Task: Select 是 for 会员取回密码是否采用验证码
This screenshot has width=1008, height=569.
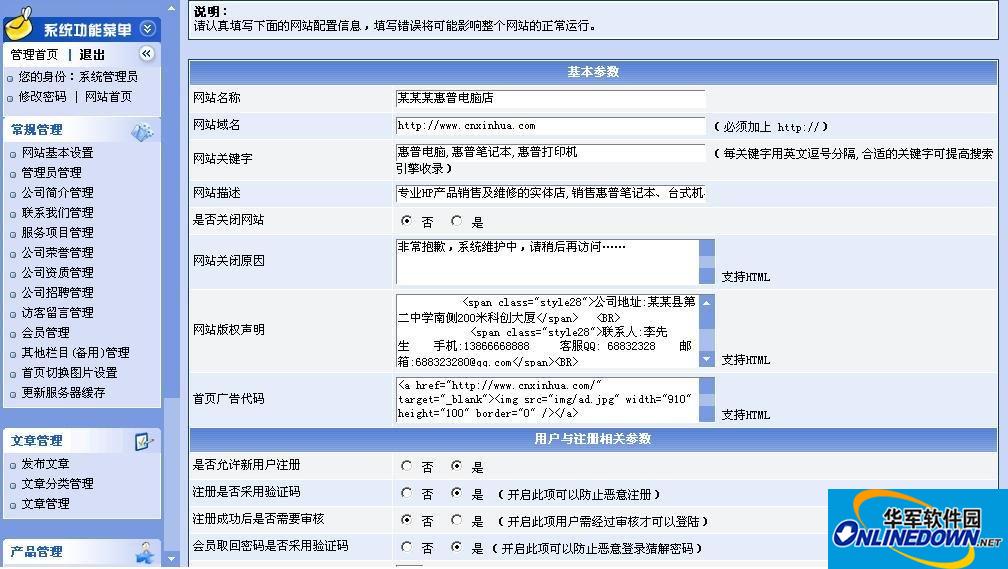Action: (456, 546)
